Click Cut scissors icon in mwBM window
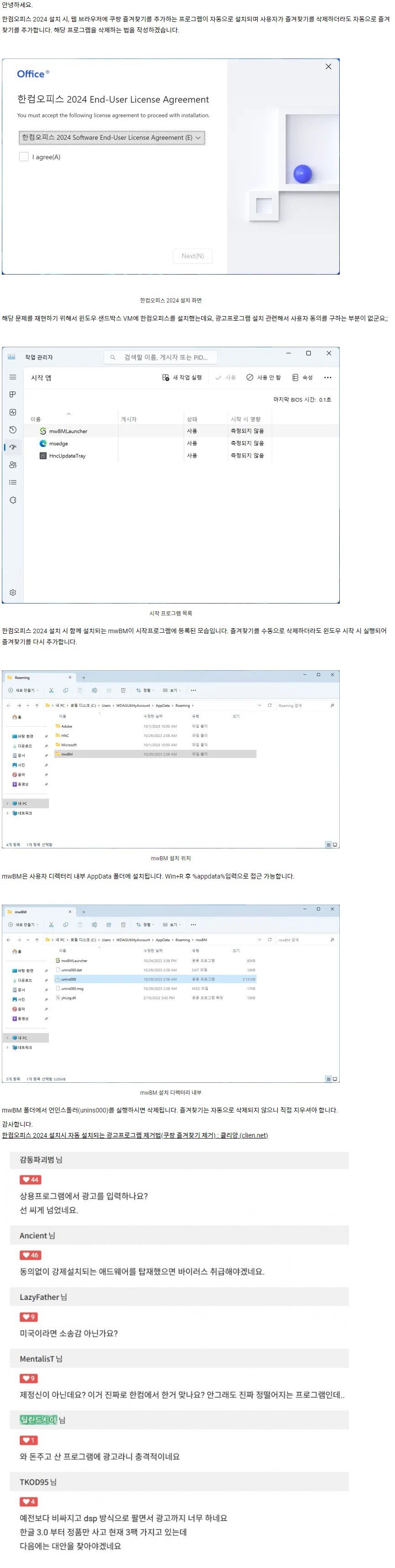Image resolution: width=395 pixels, height=1568 pixels. pos(51,925)
